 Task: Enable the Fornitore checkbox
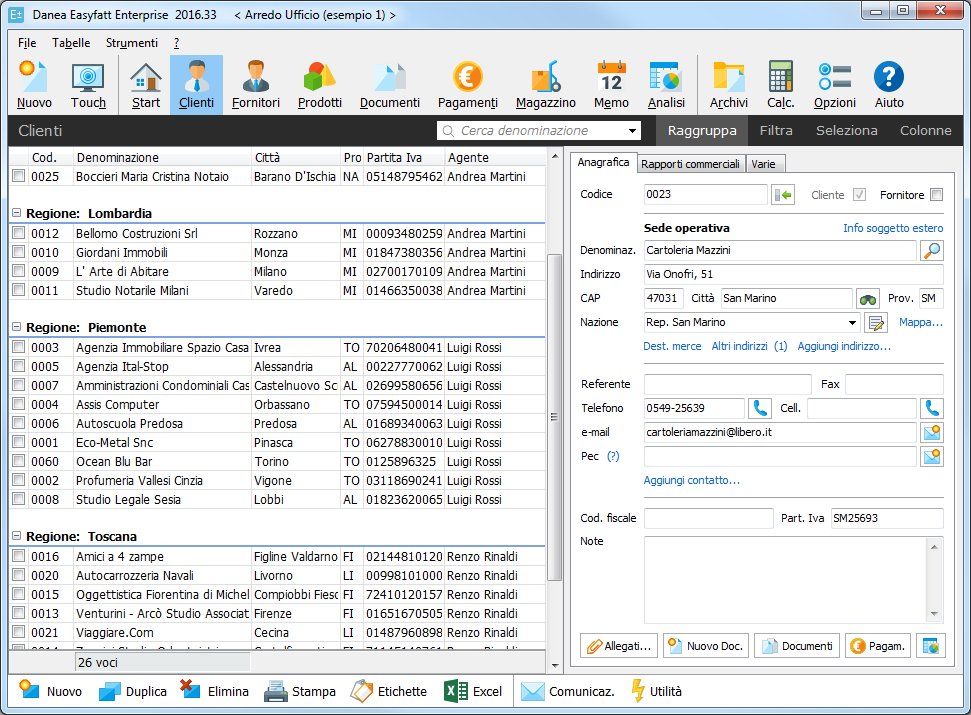(x=936, y=195)
